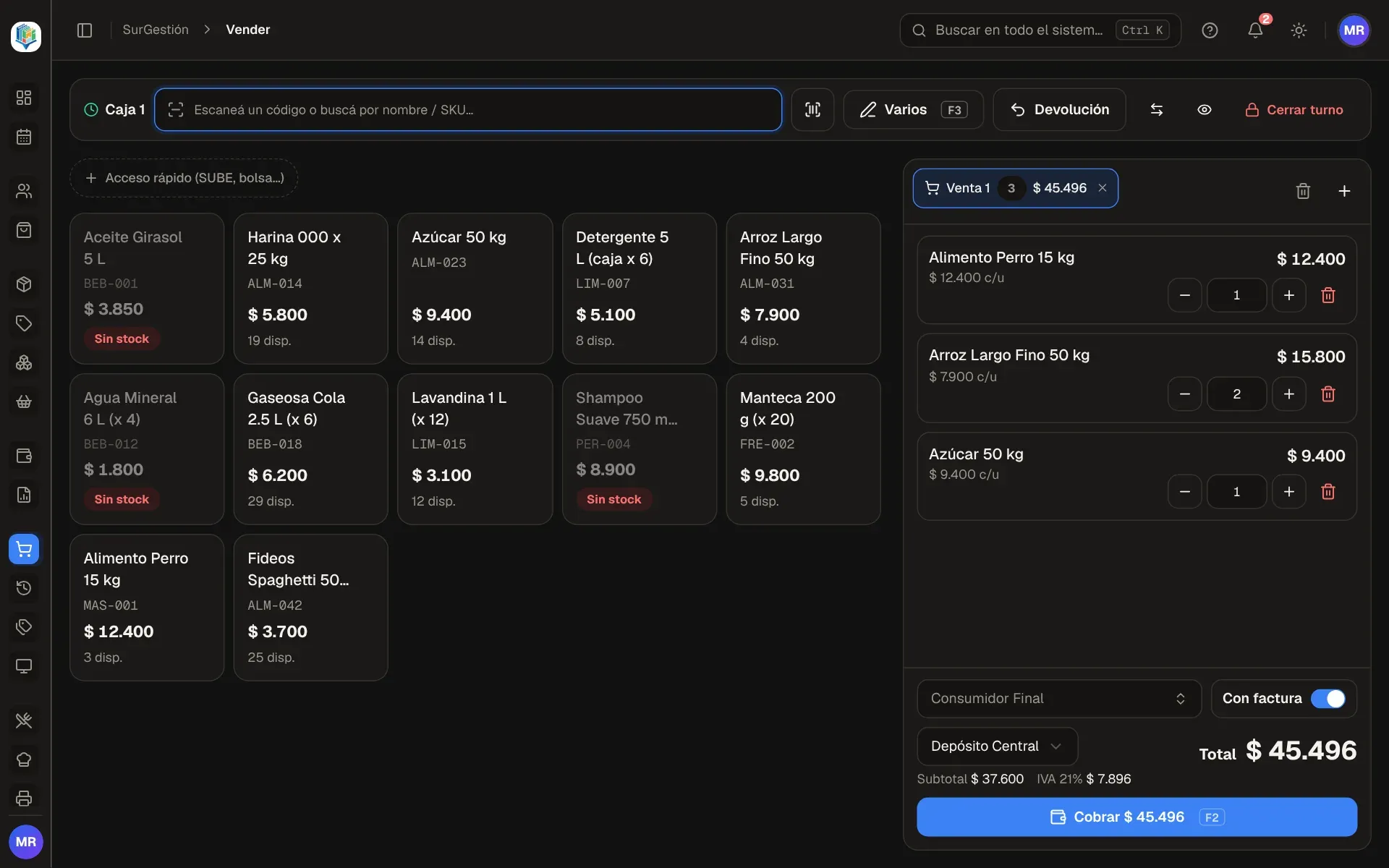Add Fideos Spaghetti product card
Screen dimensions: 1389x868
click(x=310, y=608)
